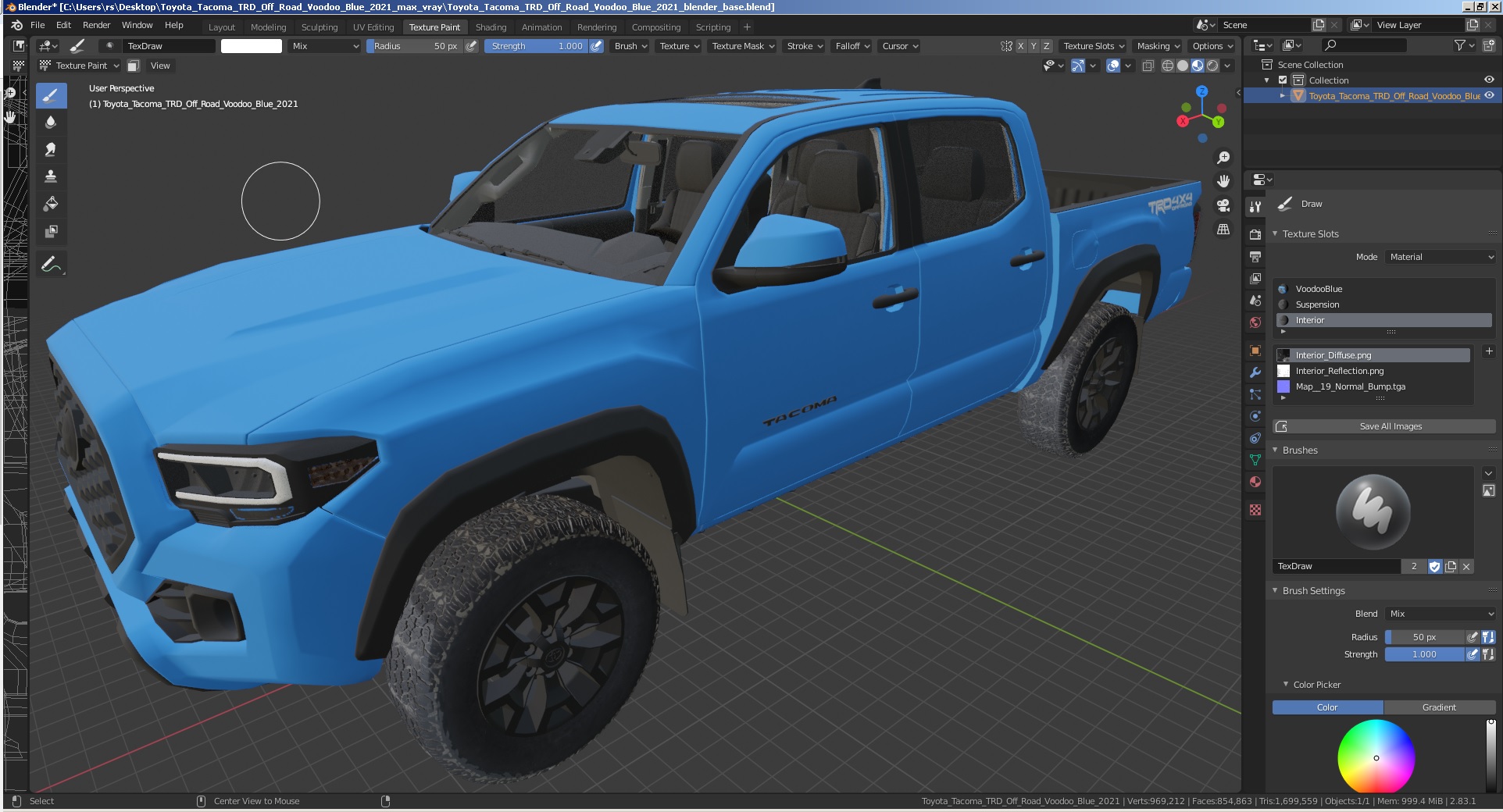Click the viewport pan hand icon

[1223, 181]
